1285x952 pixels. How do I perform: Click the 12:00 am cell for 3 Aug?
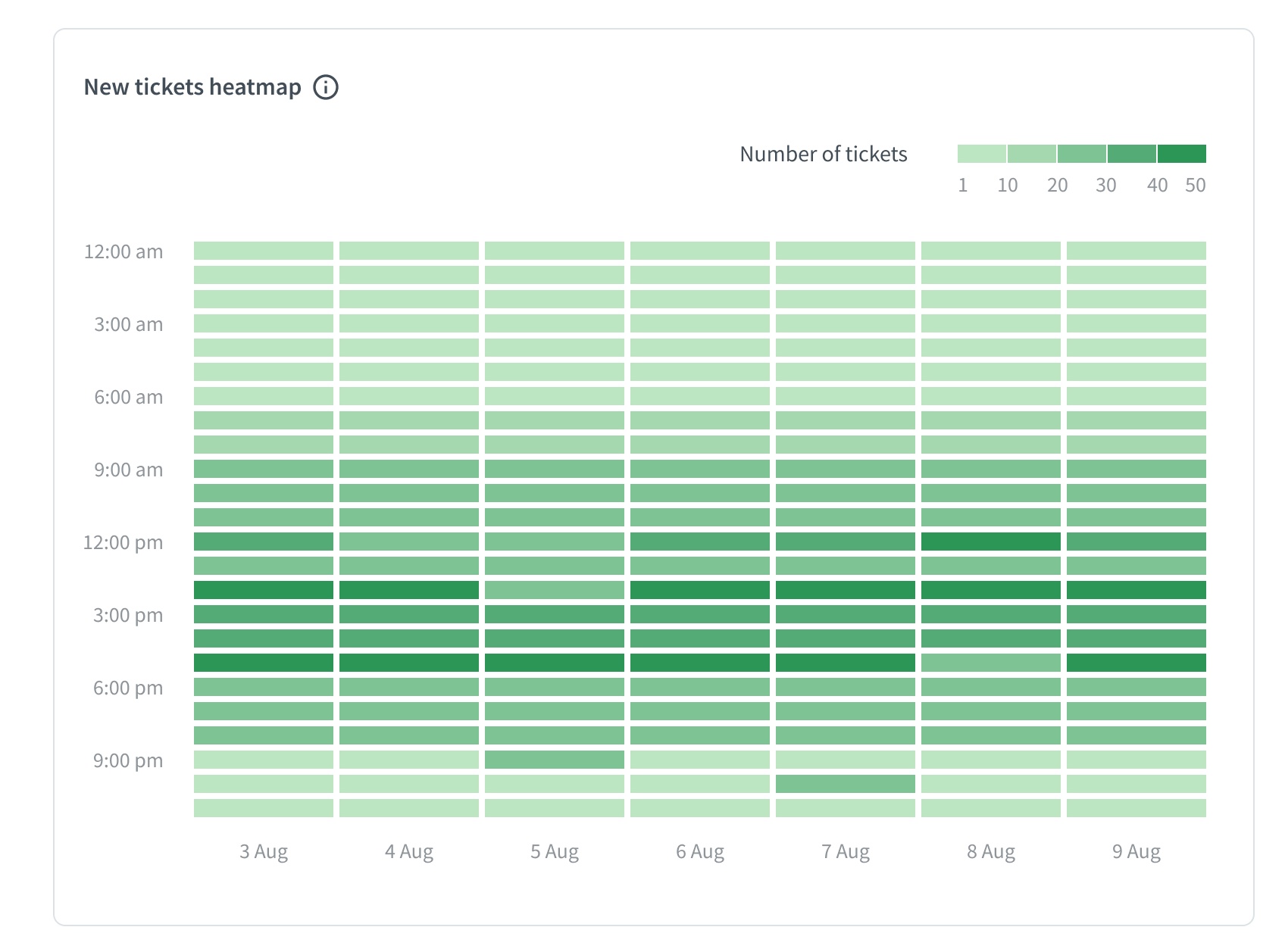point(263,251)
